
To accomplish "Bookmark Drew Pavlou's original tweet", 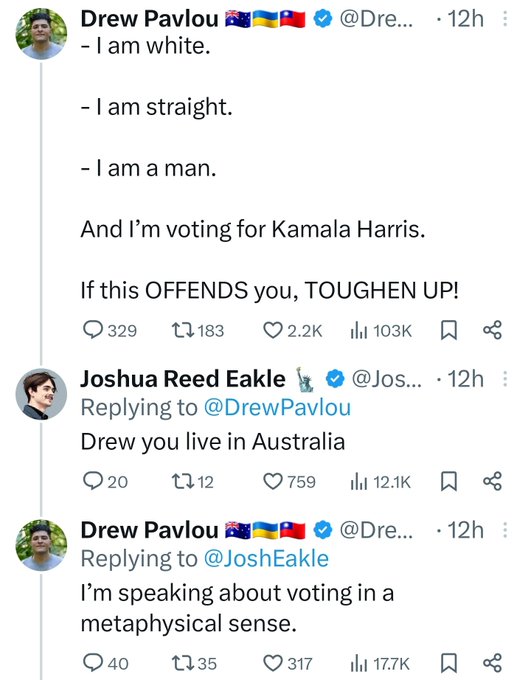I will tap(449, 330).
